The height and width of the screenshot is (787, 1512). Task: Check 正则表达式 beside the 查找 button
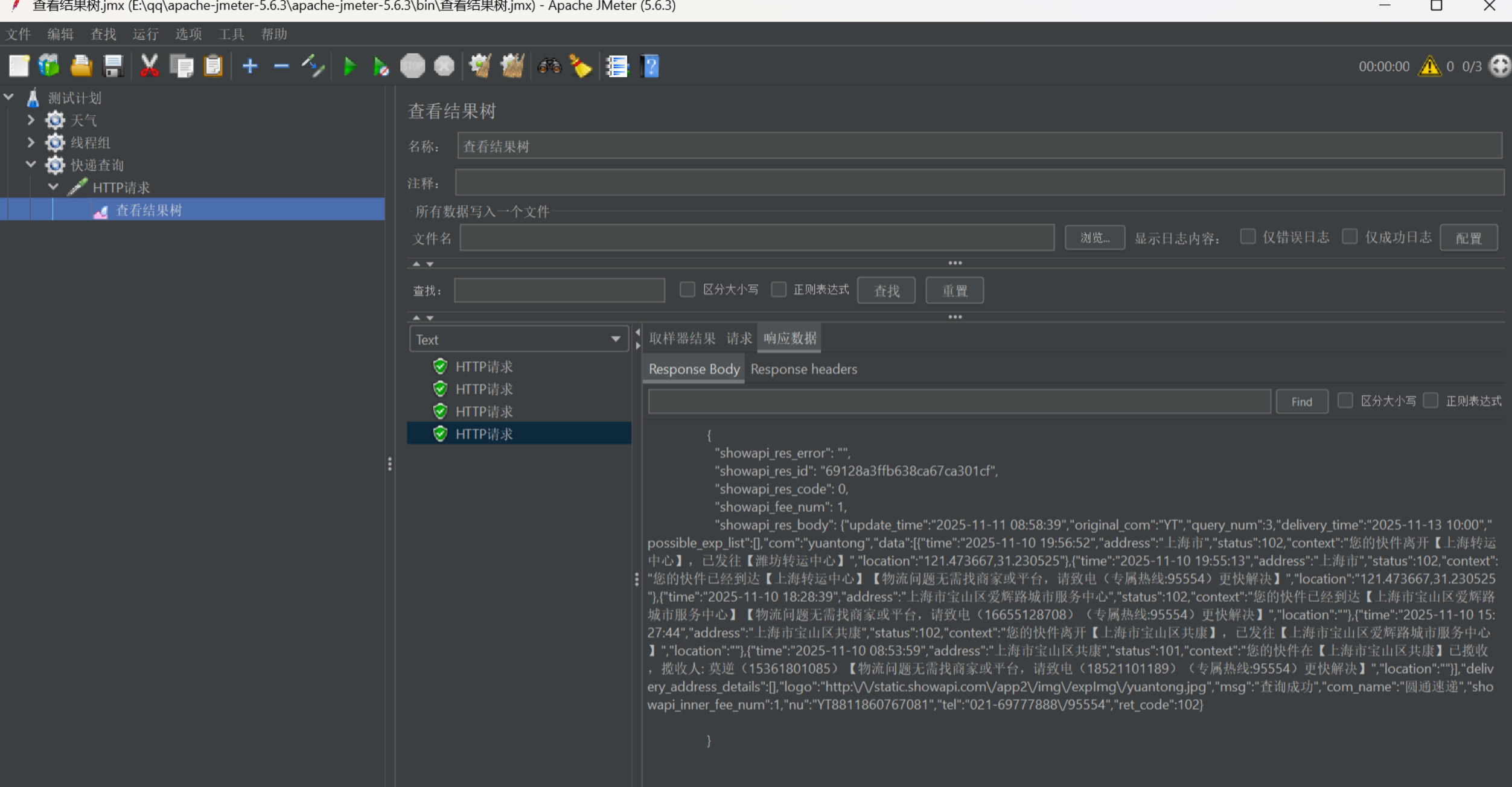pyautogui.click(x=779, y=290)
